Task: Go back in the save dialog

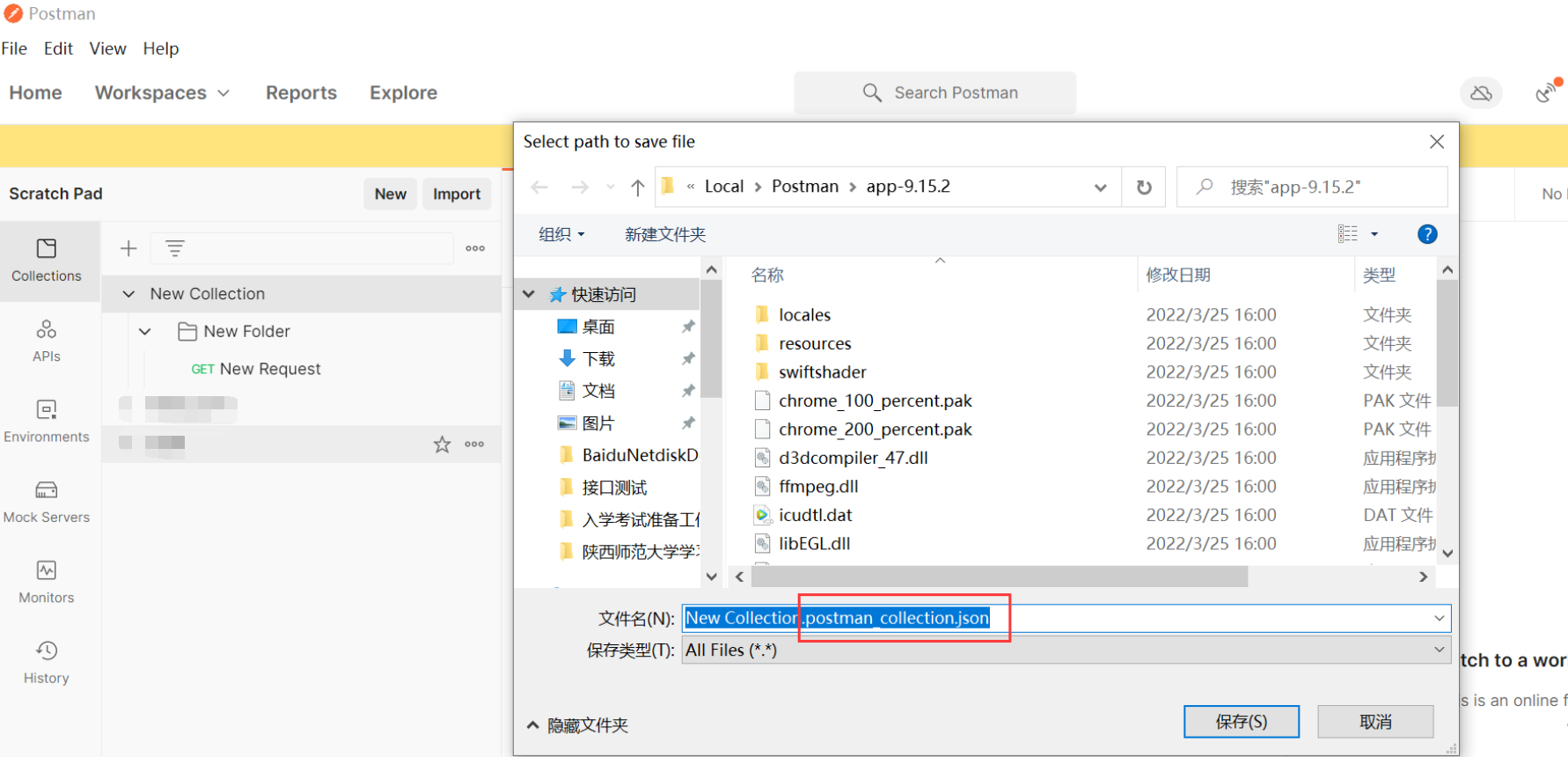Action: 539,187
